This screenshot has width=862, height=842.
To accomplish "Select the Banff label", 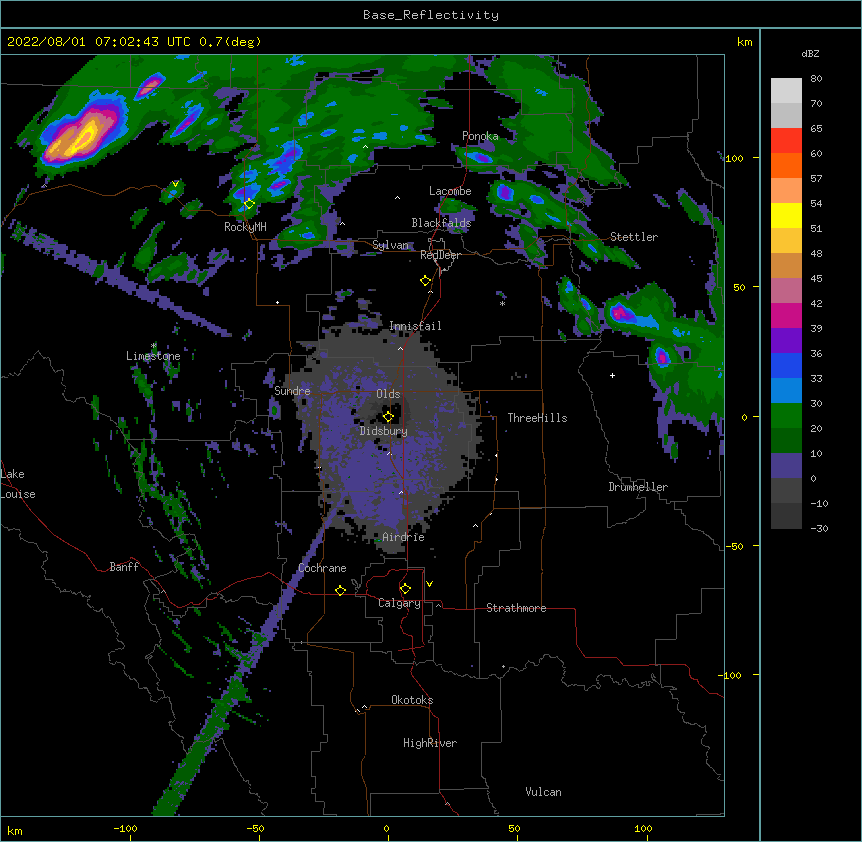I will pos(124,567).
